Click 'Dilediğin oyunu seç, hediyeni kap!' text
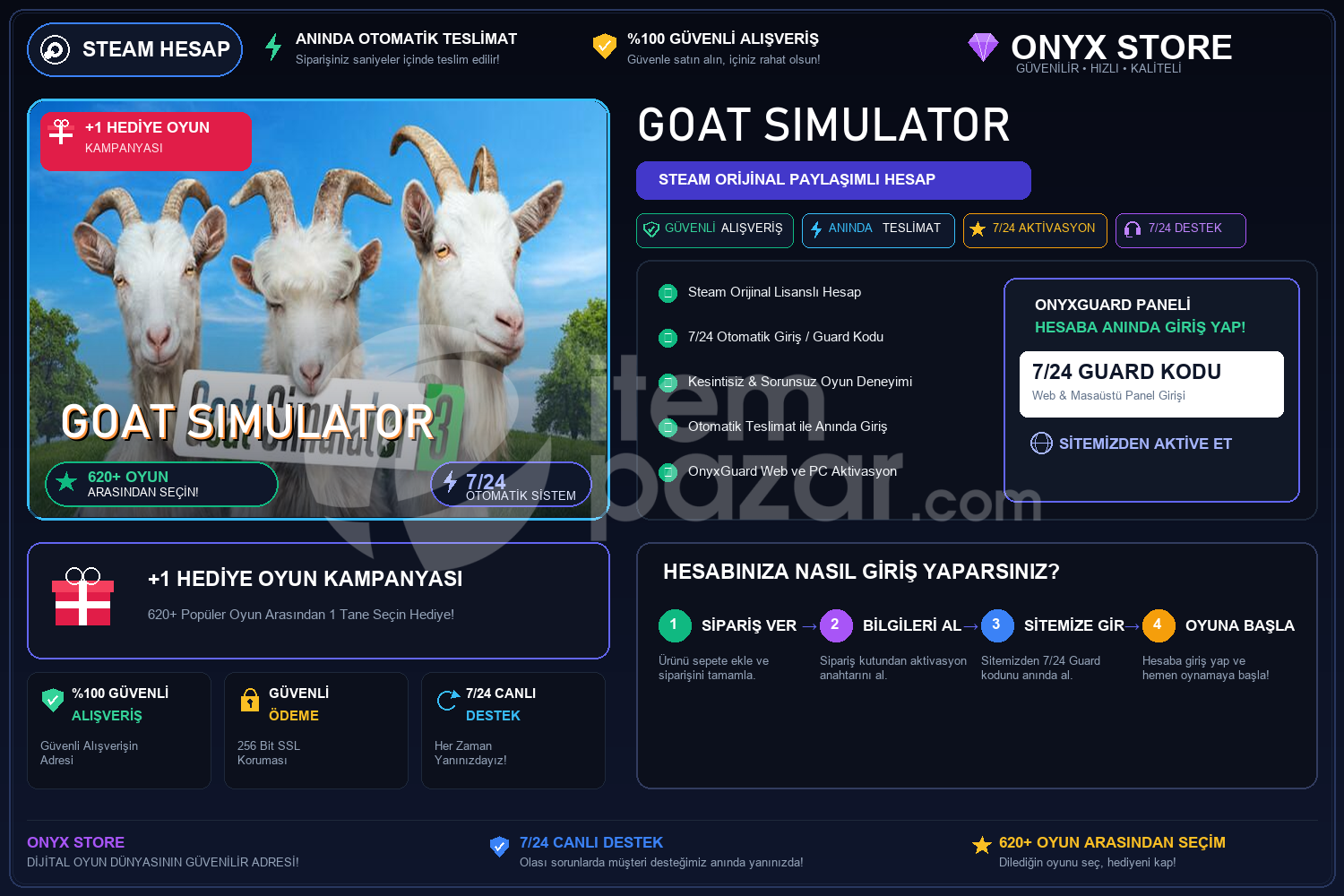The height and width of the screenshot is (896, 1344). pos(1087,862)
